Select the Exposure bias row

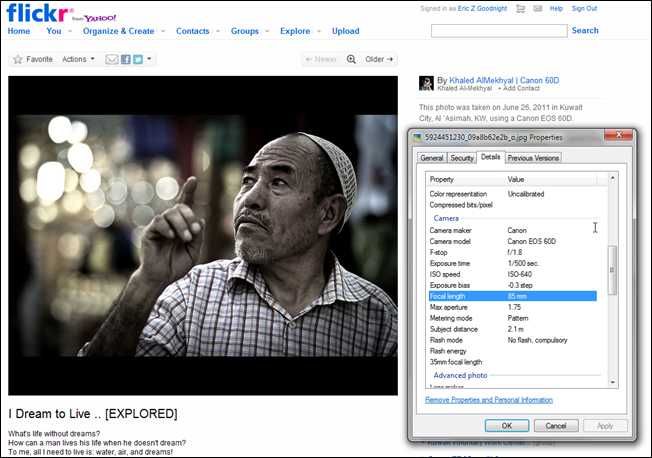[x=512, y=285]
